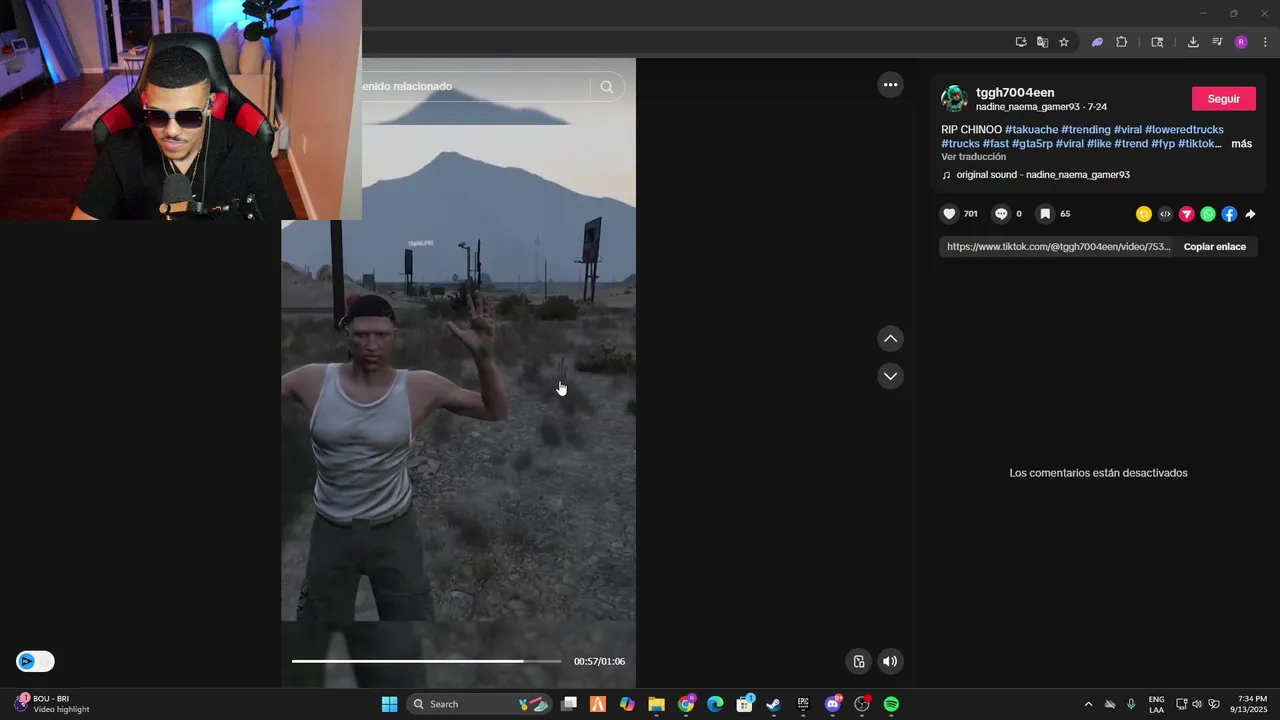Open Task View on the taskbar
The height and width of the screenshot is (720, 1280).
click(569, 704)
